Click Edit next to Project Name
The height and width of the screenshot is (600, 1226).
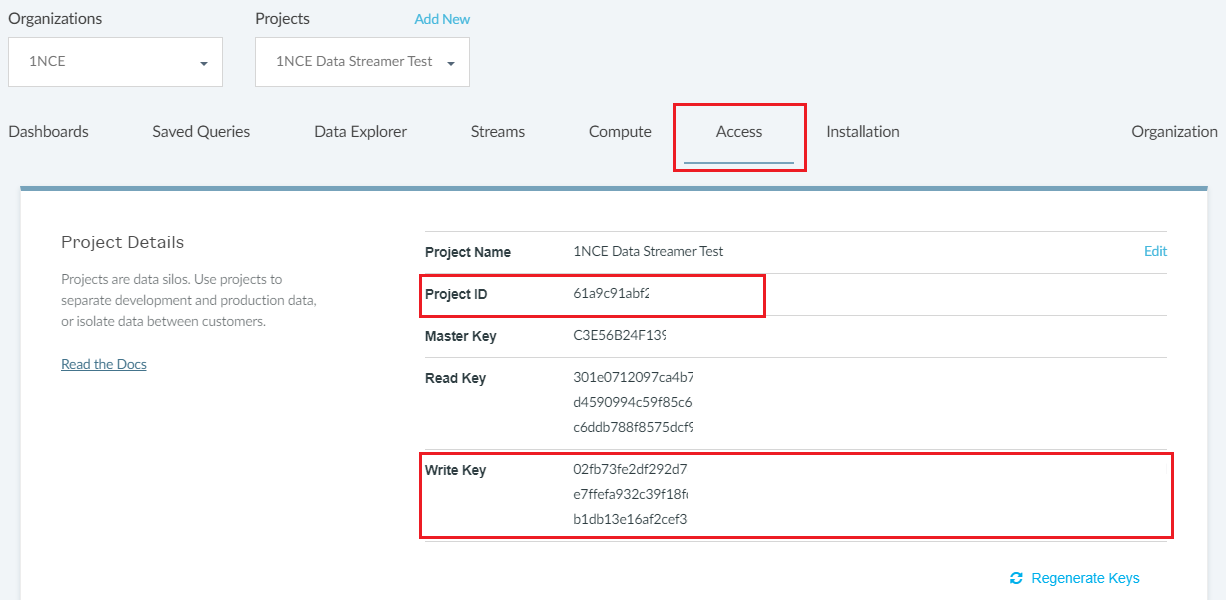tap(1155, 252)
